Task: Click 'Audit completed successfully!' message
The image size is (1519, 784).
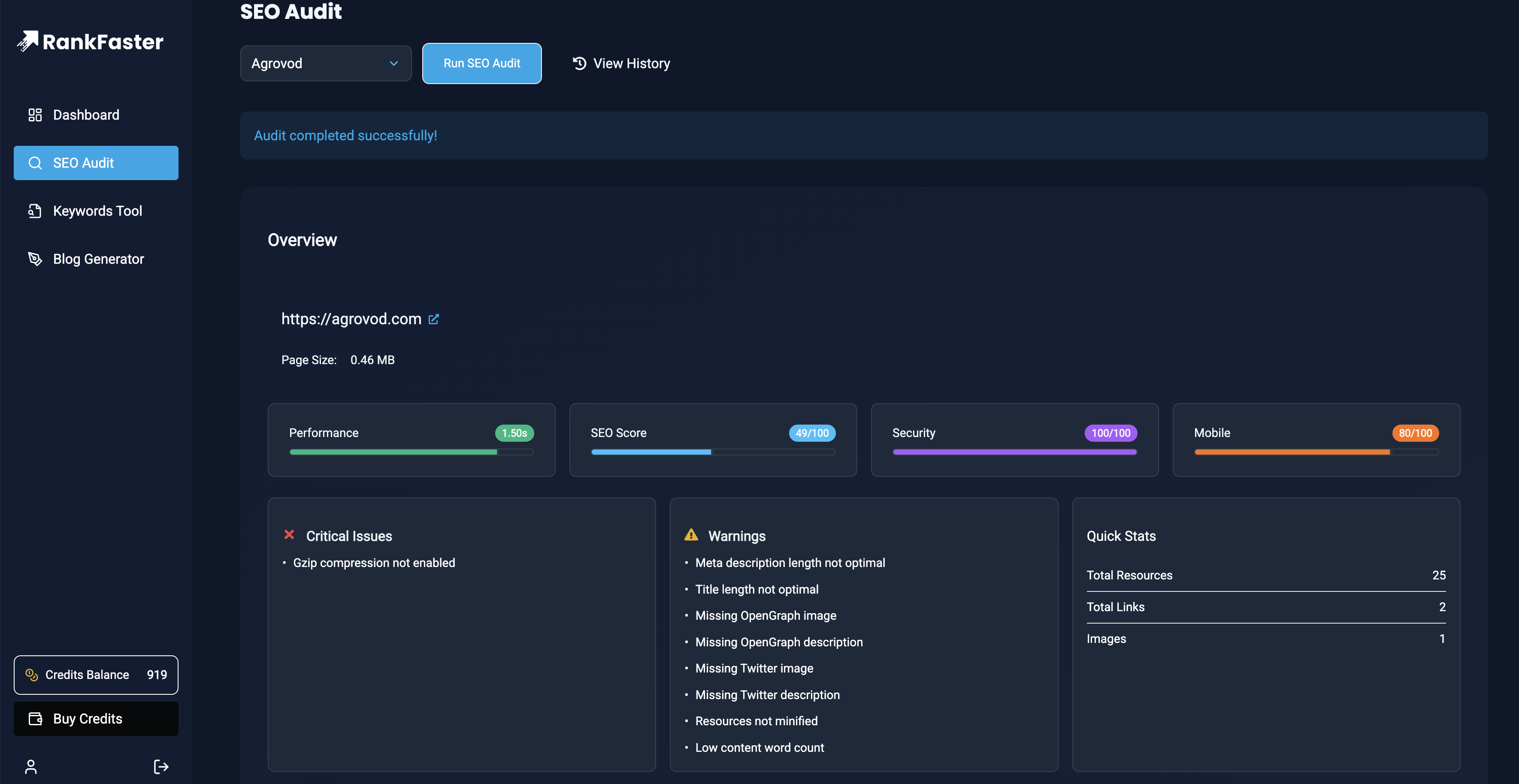Action: (345, 136)
